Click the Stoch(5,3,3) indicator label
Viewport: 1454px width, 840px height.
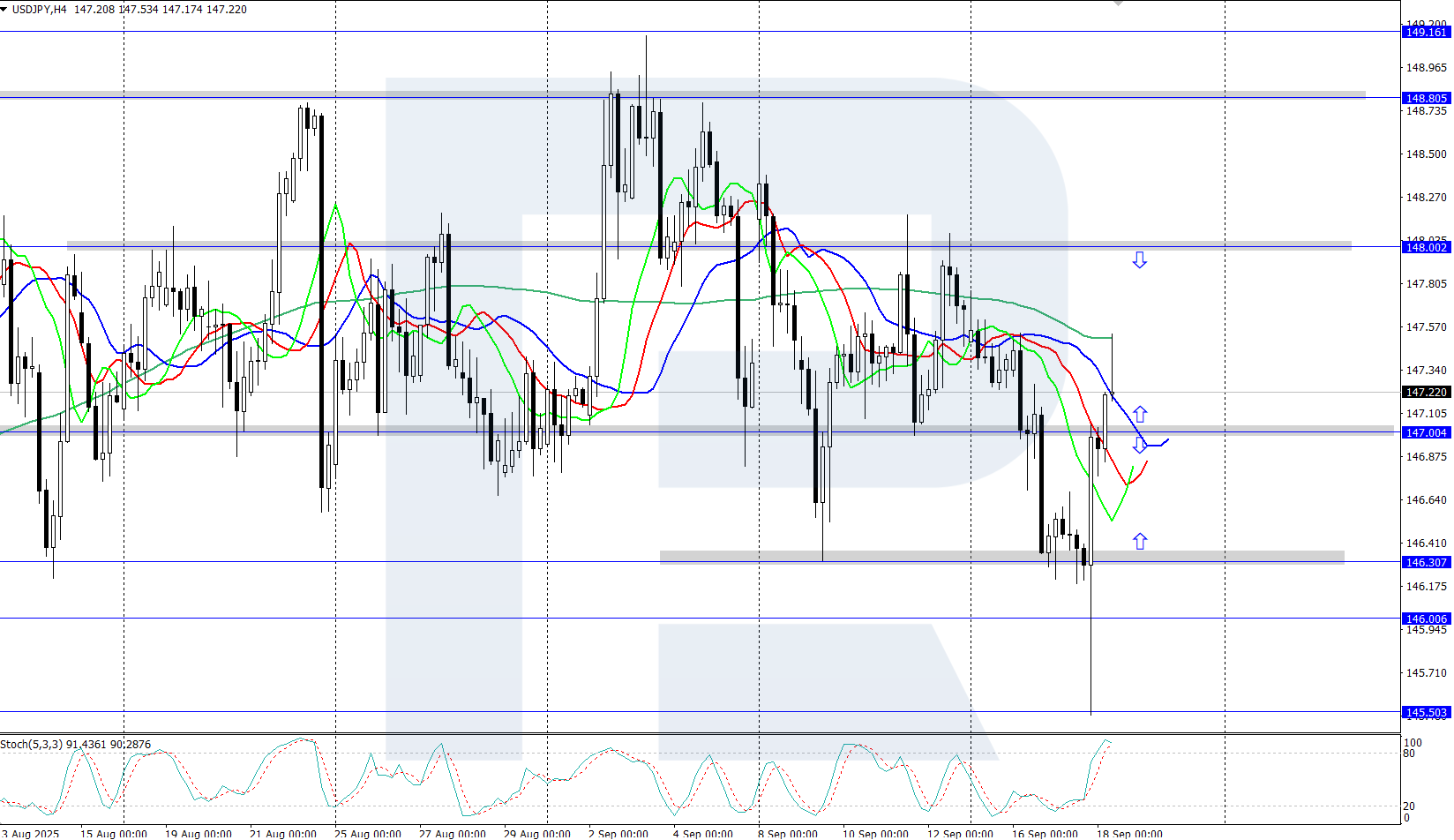tap(32, 744)
